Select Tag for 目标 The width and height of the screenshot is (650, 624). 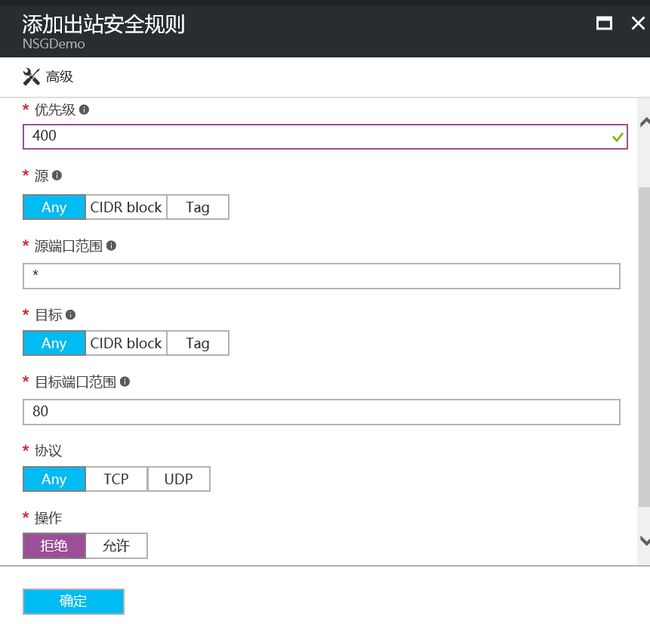tap(198, 343)
